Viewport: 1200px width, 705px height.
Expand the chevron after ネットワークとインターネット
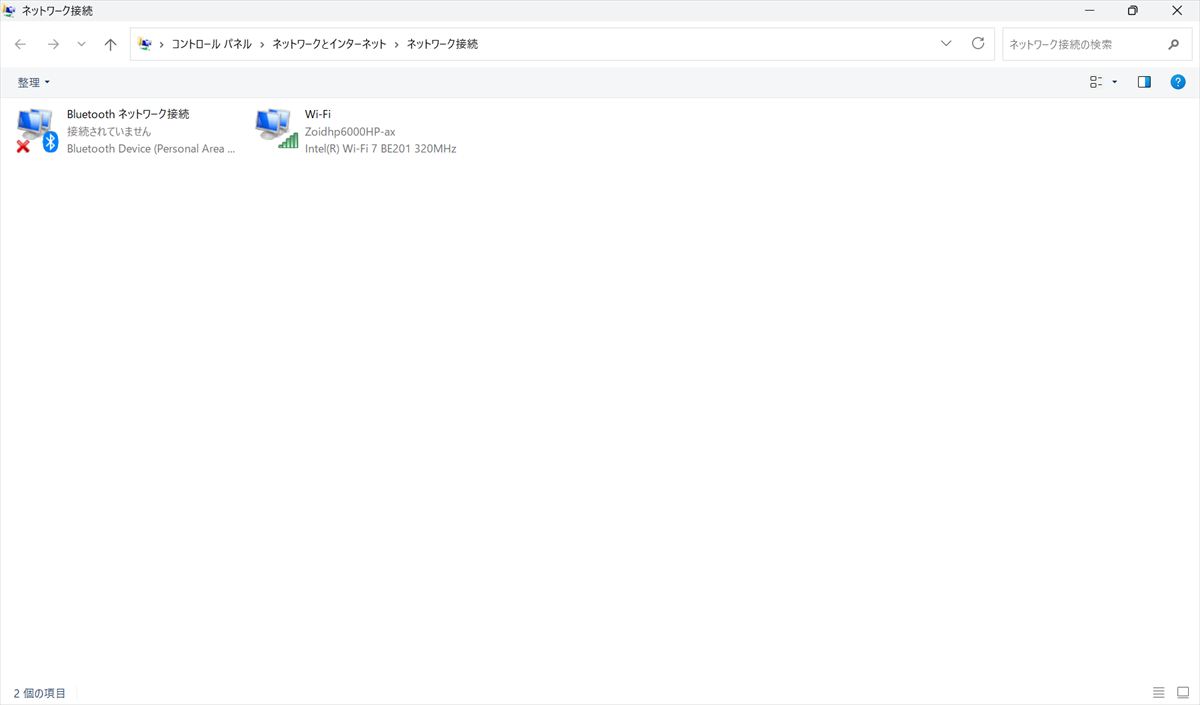click(397, 44)
